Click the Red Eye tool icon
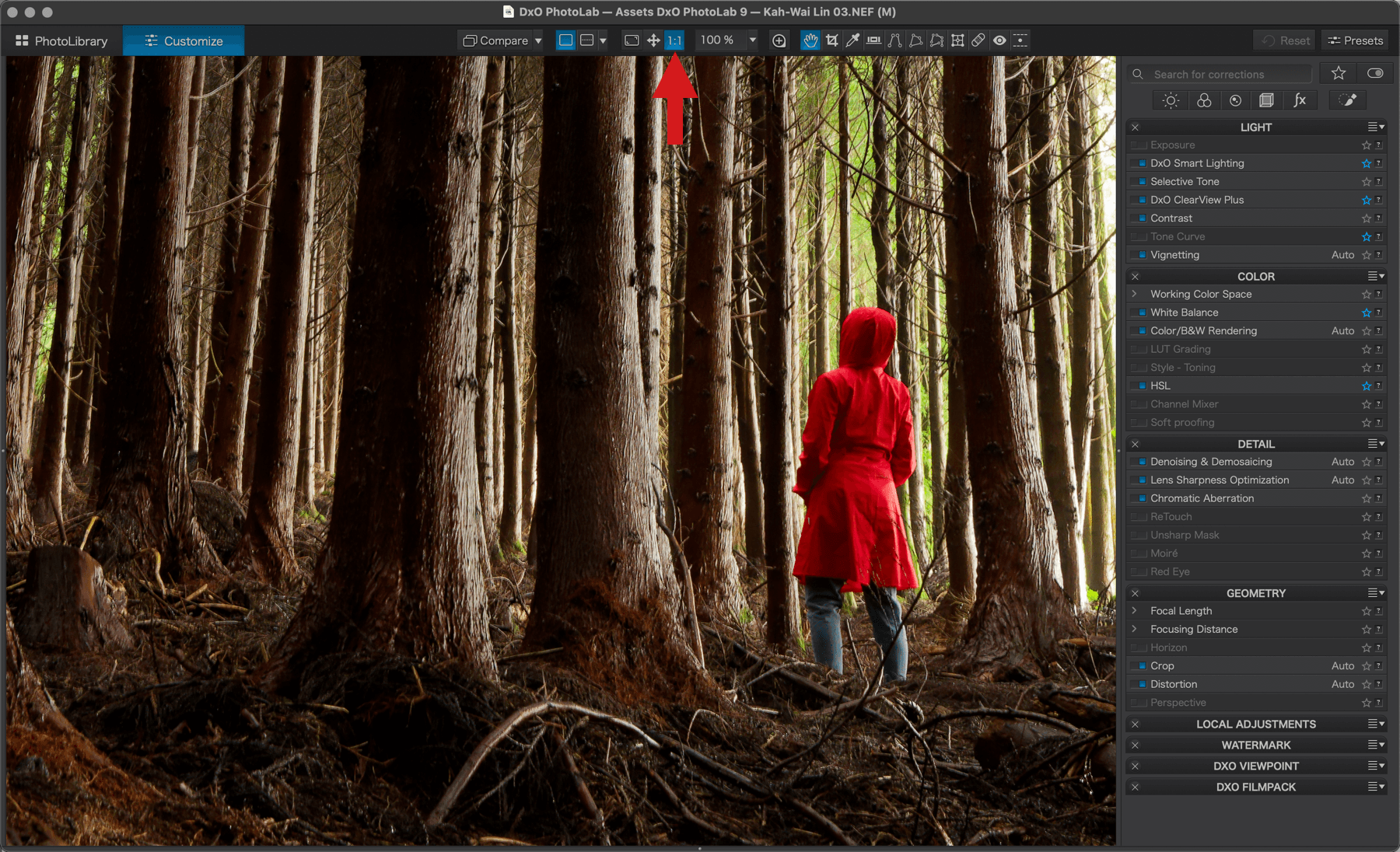Image resolution: width=1400 pixels, height=852 pixels. [999, 40]
